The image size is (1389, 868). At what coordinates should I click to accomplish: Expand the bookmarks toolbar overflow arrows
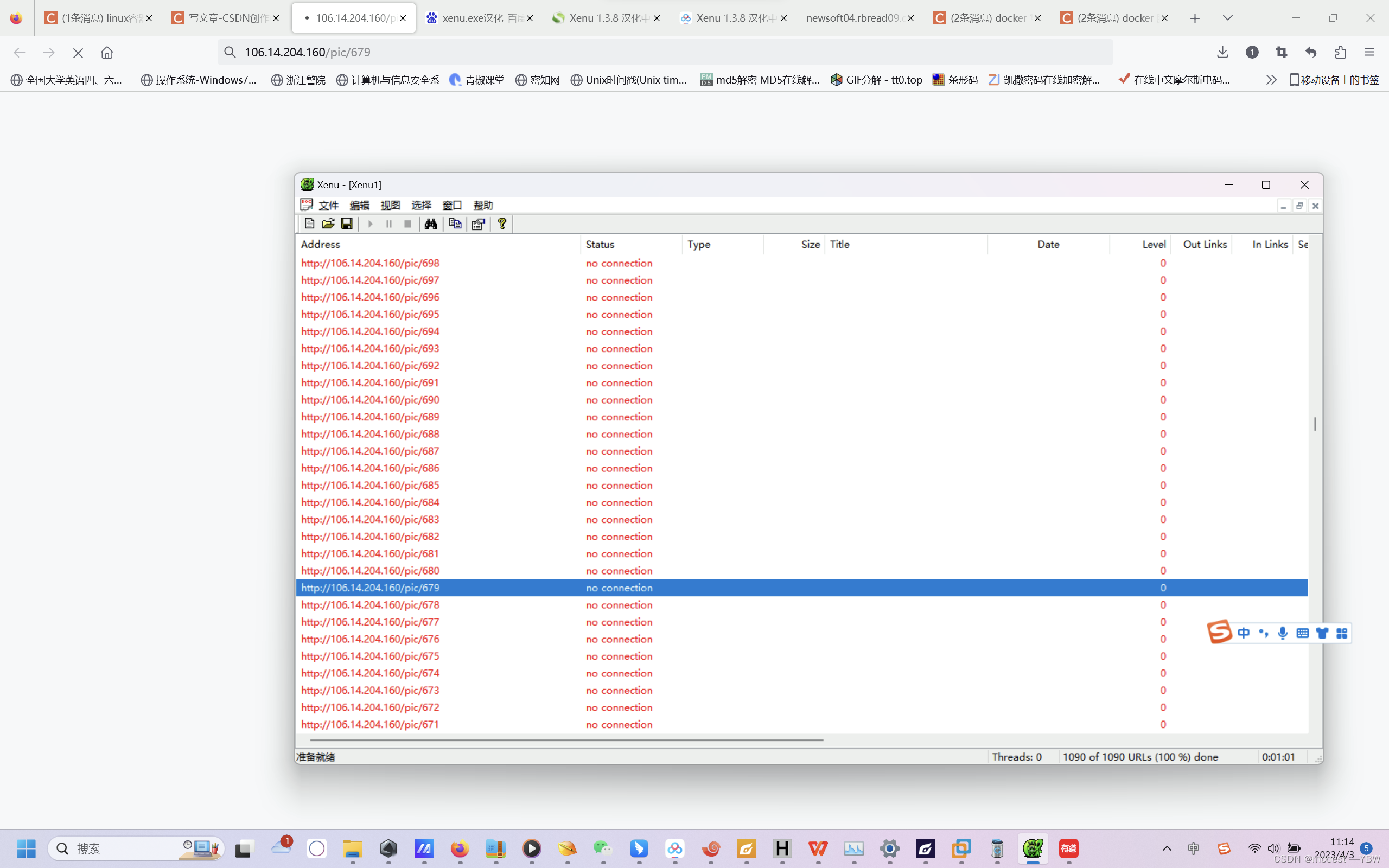click(1271, 80)
